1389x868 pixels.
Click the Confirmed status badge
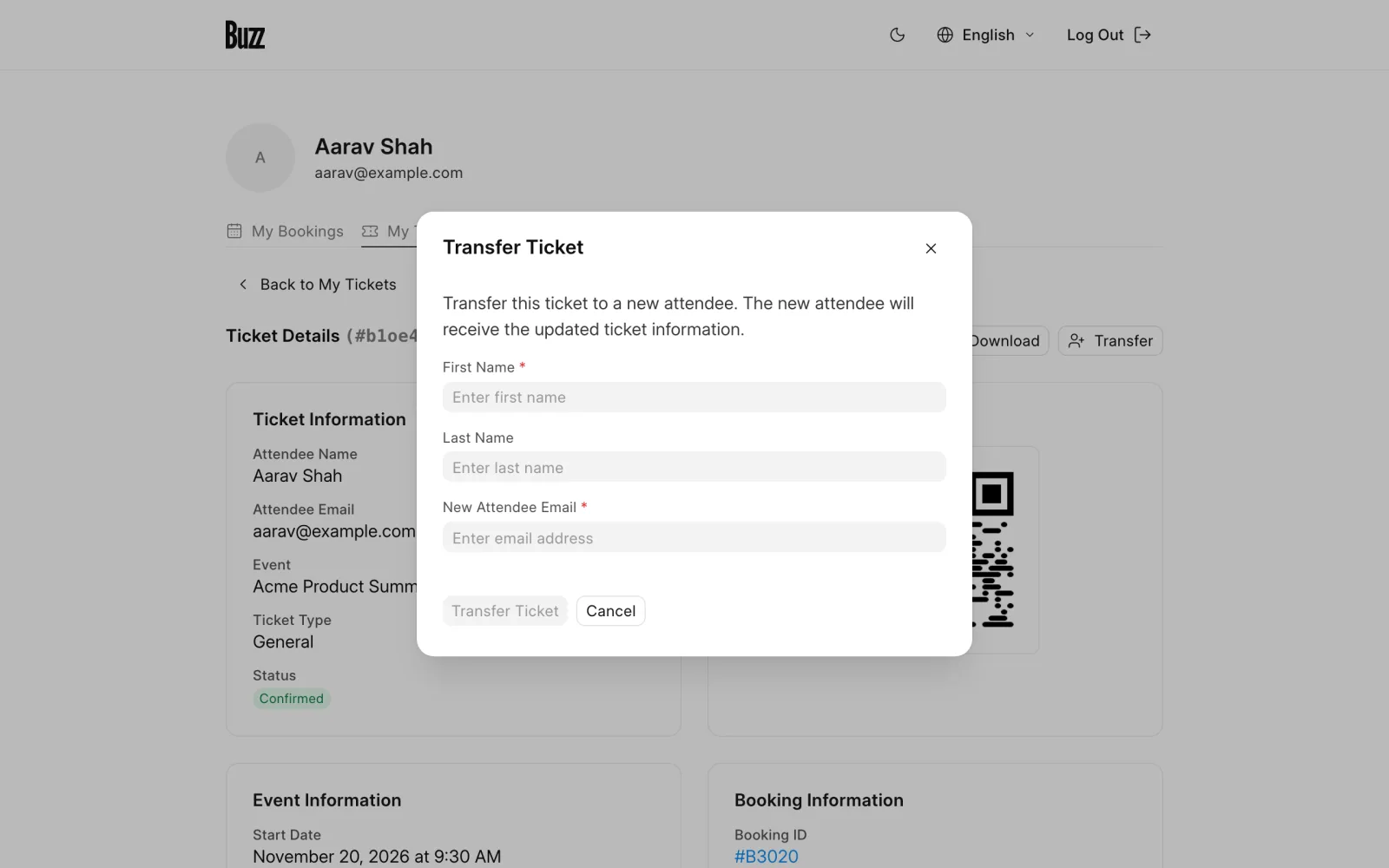pos(291,699)
